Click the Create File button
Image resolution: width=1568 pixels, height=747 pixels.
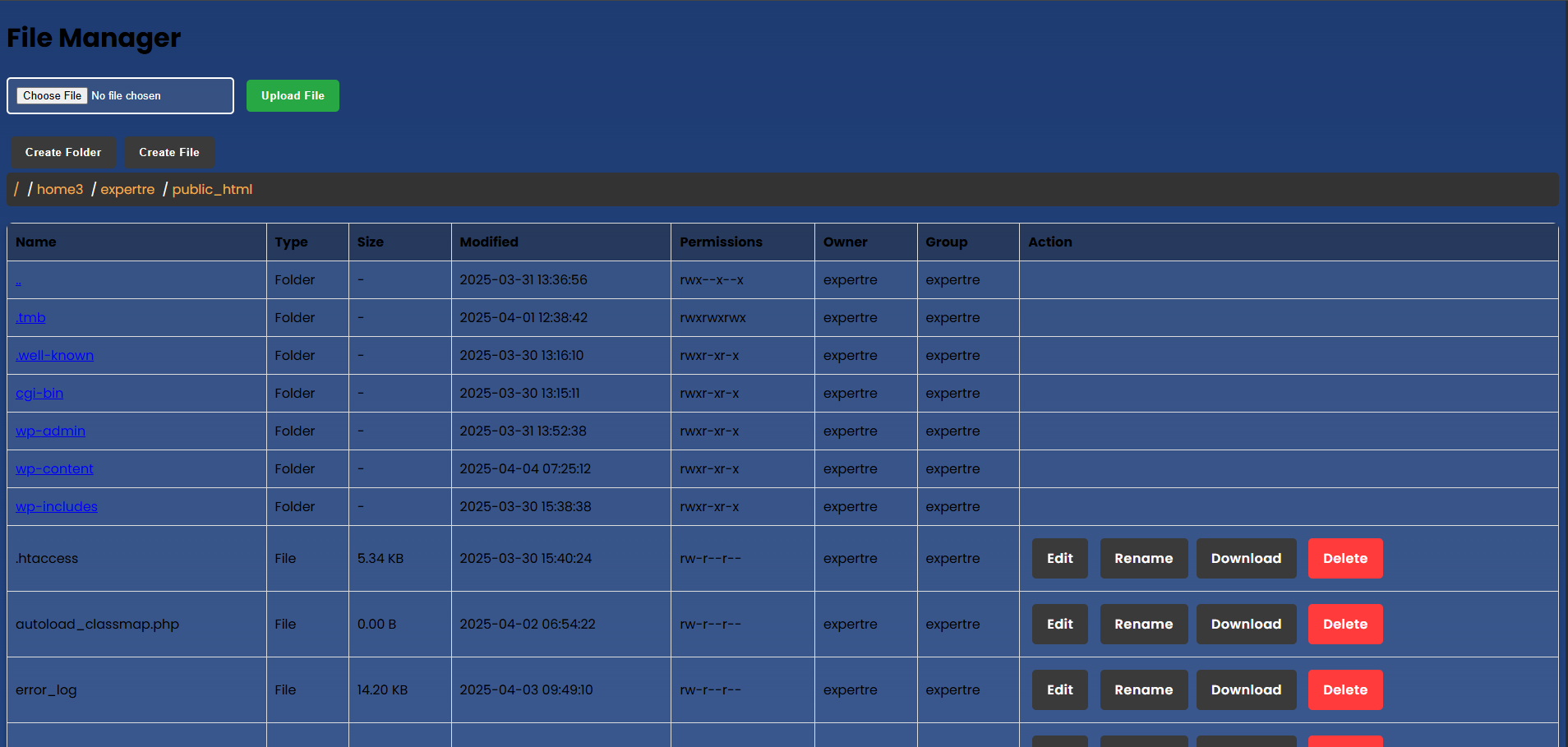pos(169,152)
